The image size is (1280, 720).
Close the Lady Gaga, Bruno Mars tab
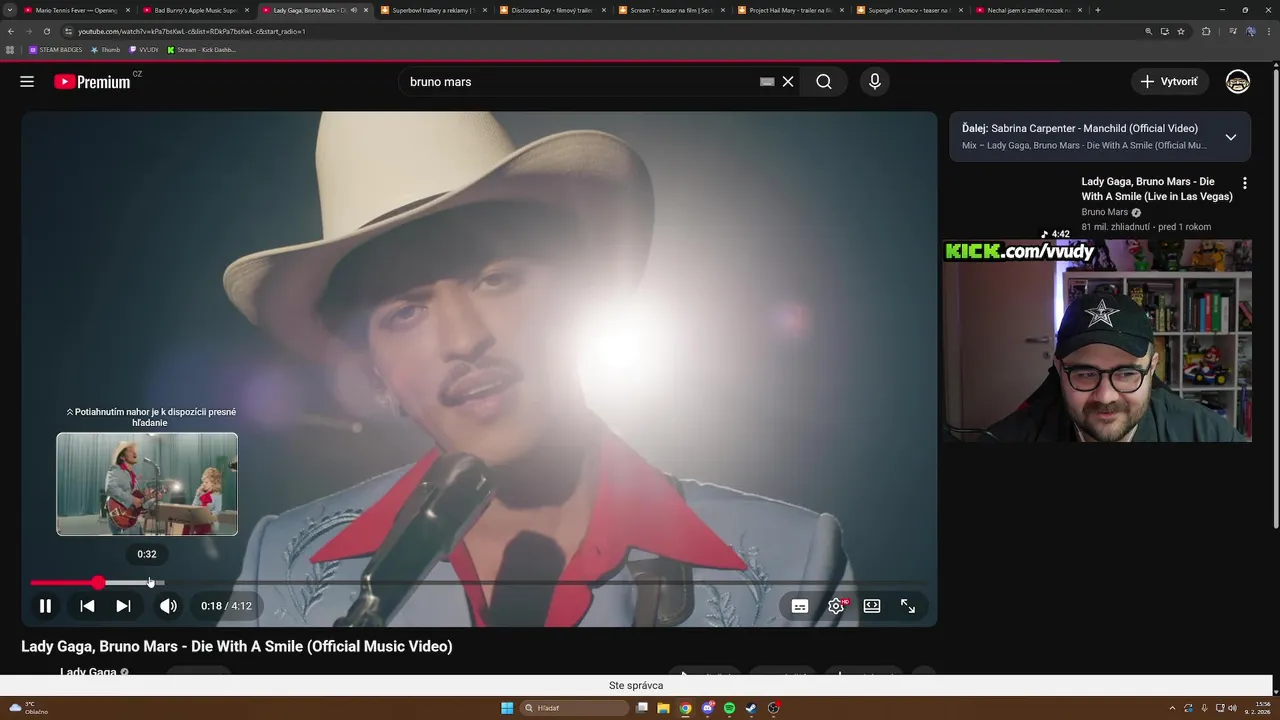pyautogui.click(x=366, y=10)
